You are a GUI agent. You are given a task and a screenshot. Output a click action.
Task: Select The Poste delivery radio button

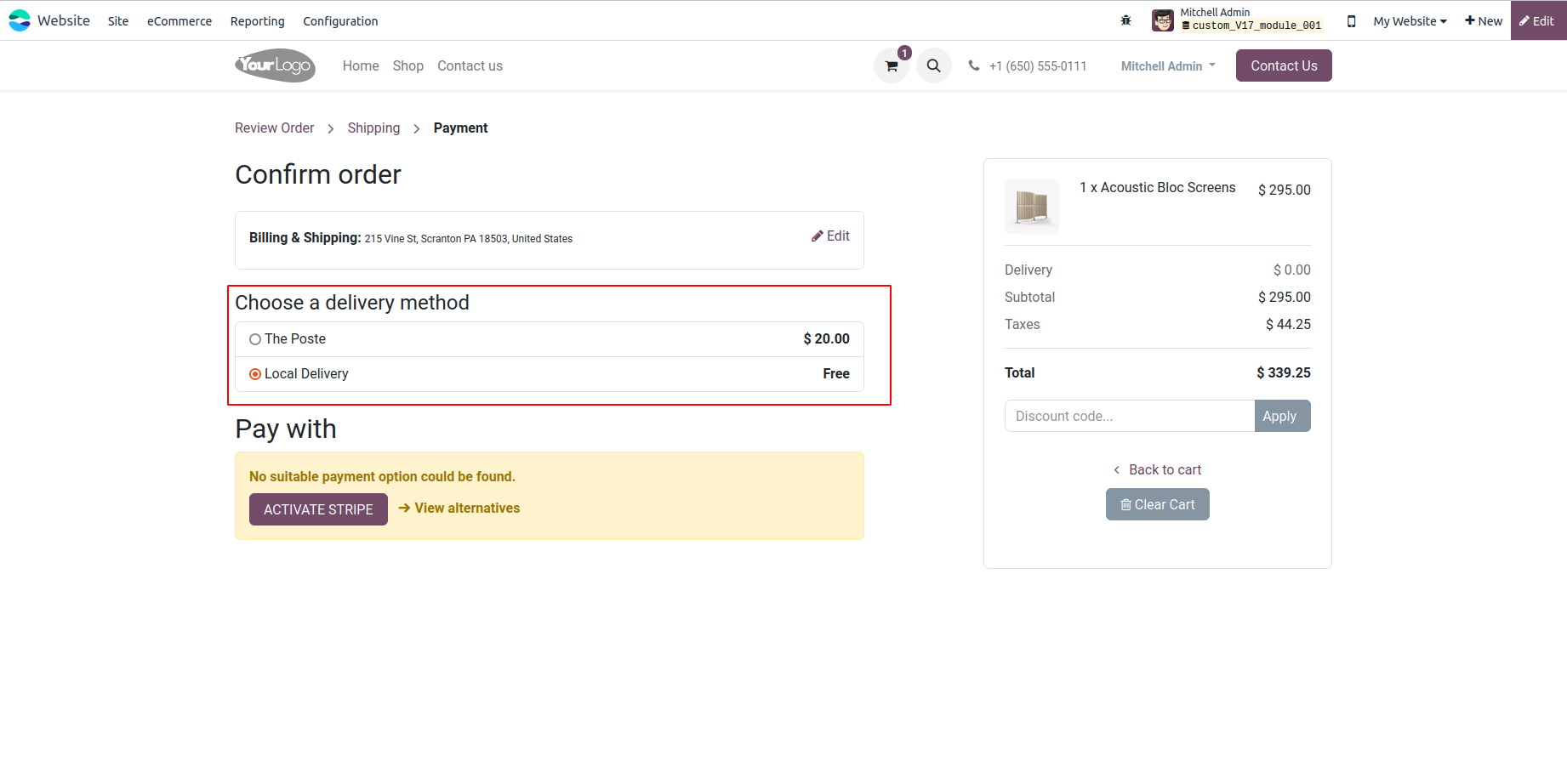click(255, 339)
